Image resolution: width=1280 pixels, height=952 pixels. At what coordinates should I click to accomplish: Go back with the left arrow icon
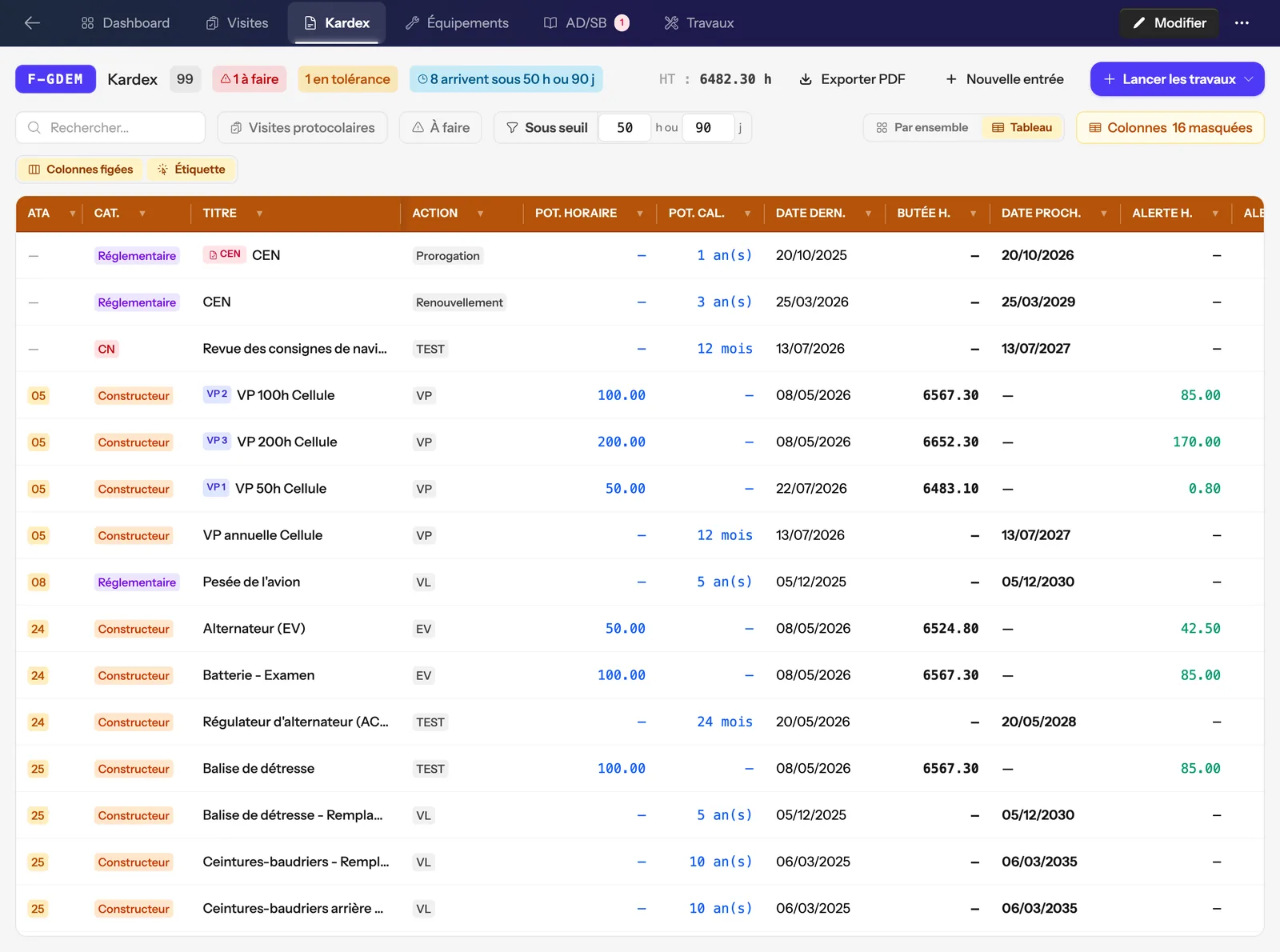32,23
